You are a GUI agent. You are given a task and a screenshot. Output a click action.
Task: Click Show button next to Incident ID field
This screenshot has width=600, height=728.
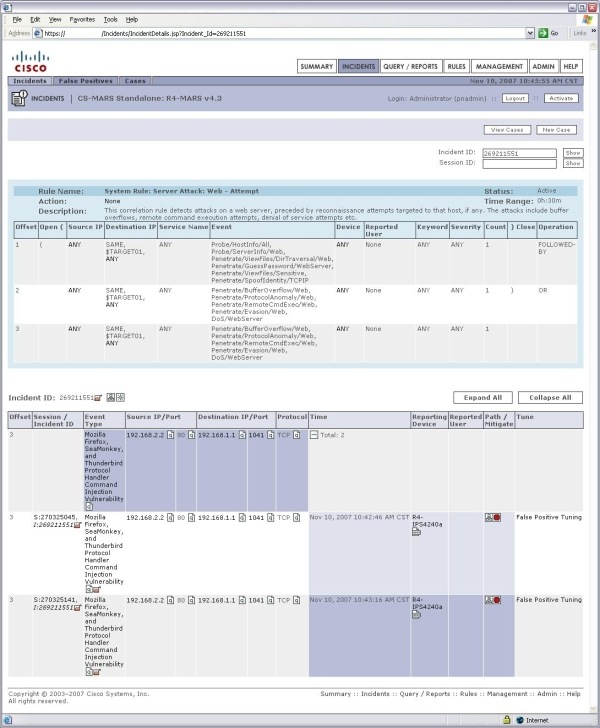coord(573,153)
